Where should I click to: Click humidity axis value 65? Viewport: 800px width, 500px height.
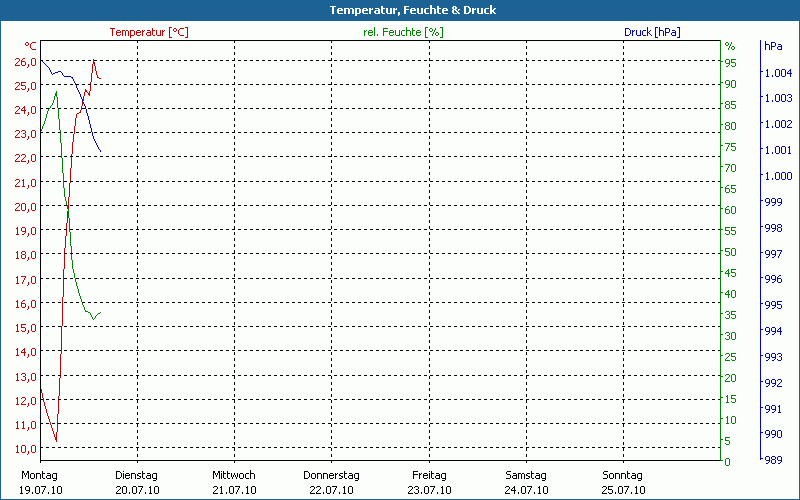tap(731, 189)
